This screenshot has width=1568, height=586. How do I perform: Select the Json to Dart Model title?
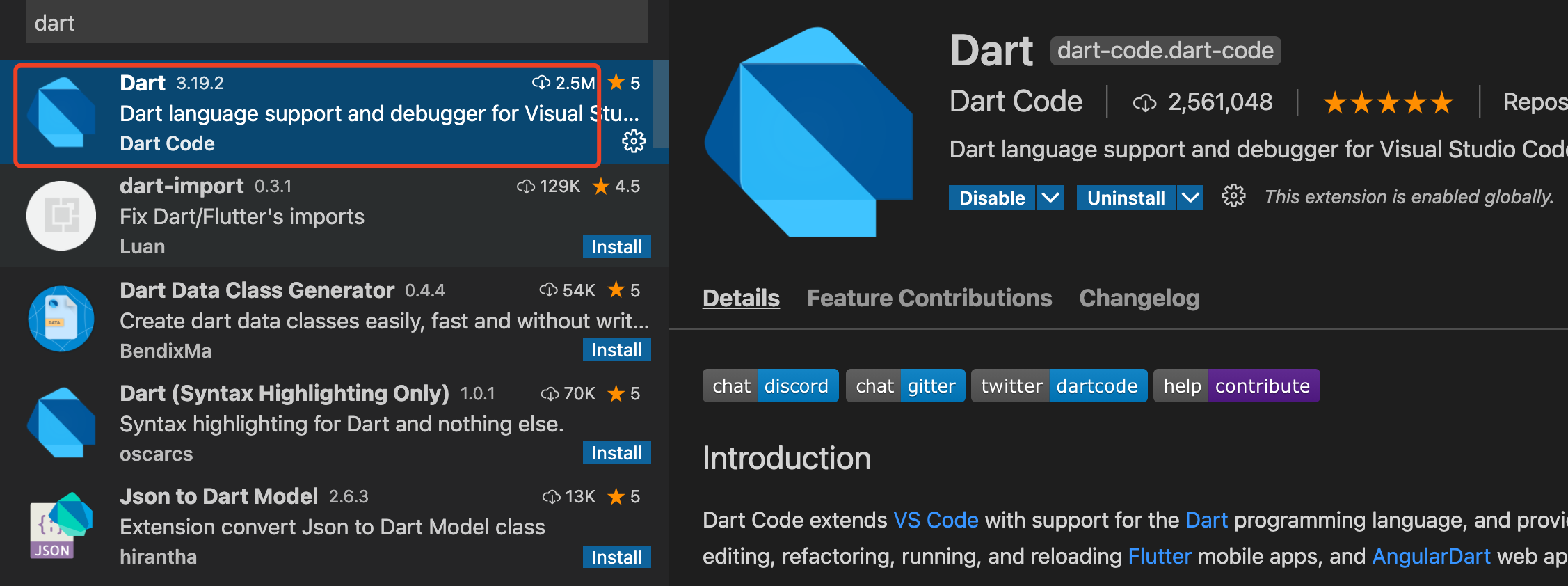click(x=218, y=496)
